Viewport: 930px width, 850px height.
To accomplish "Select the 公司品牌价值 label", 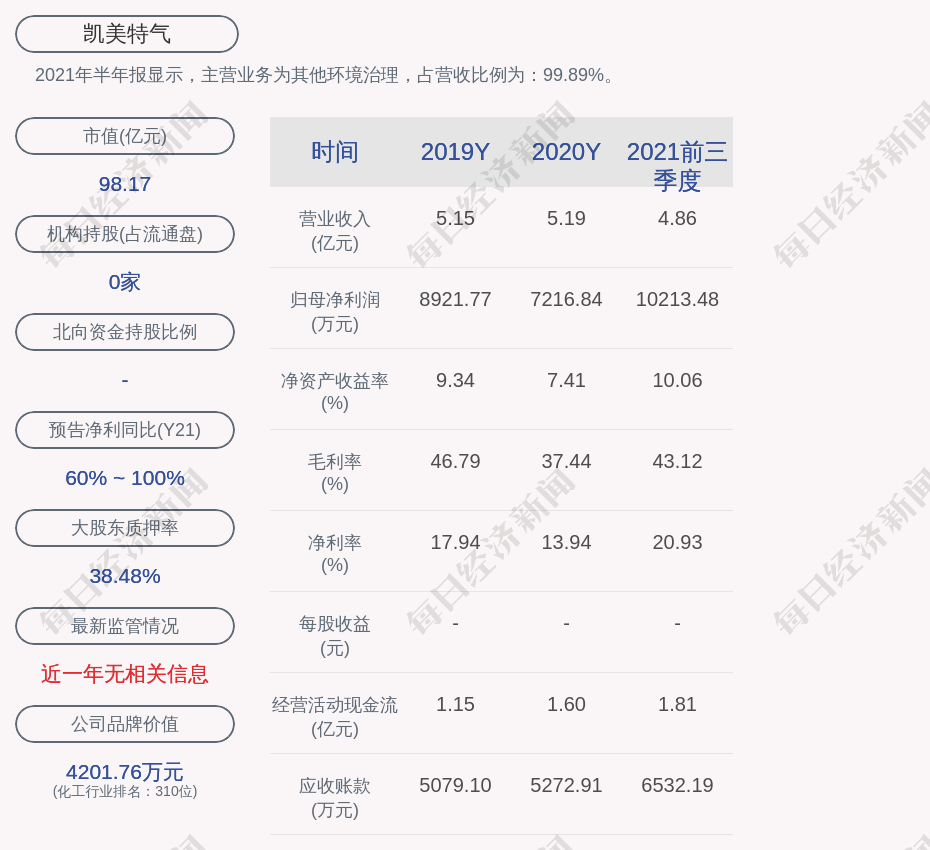I will click(x=125, y=724).
